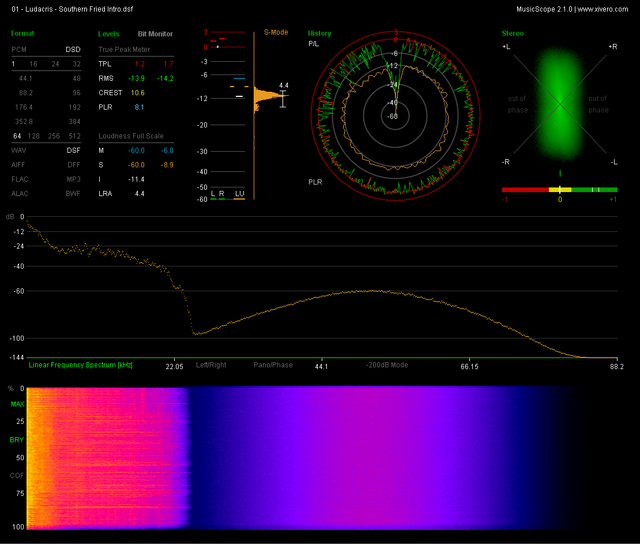Click the 512 DSD rate value
The height and width of the screenshot is (545, 640).
tap(75, 136)
